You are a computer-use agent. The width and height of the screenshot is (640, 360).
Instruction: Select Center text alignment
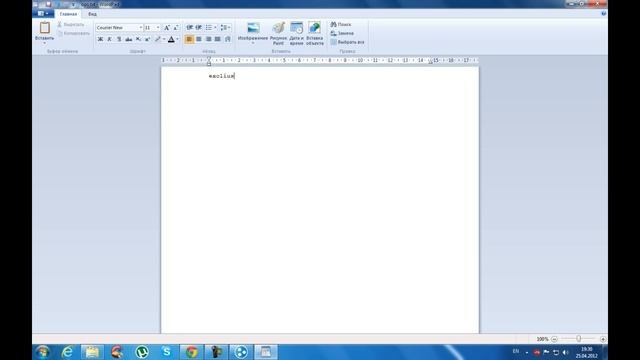coord(199,39)
